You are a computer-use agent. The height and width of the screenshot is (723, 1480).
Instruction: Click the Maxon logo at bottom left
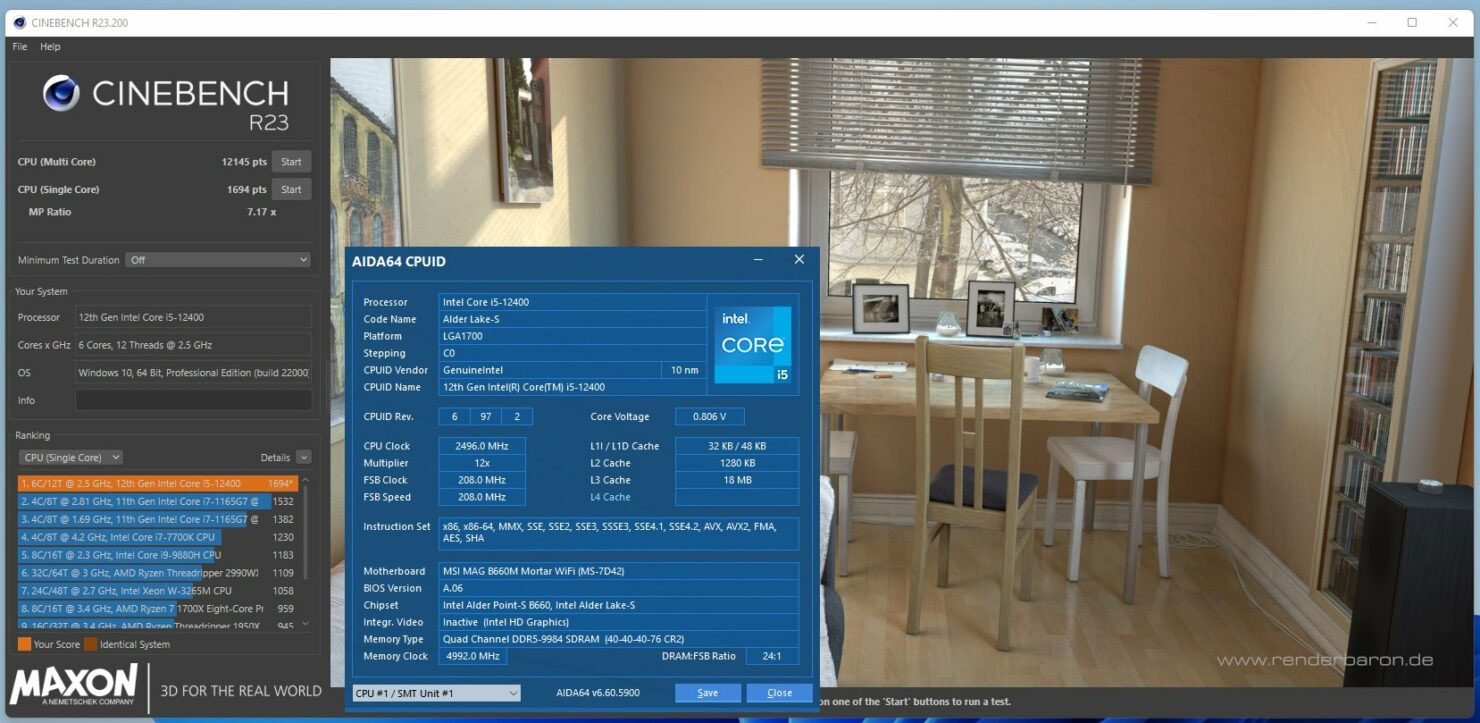pos(72,687)
